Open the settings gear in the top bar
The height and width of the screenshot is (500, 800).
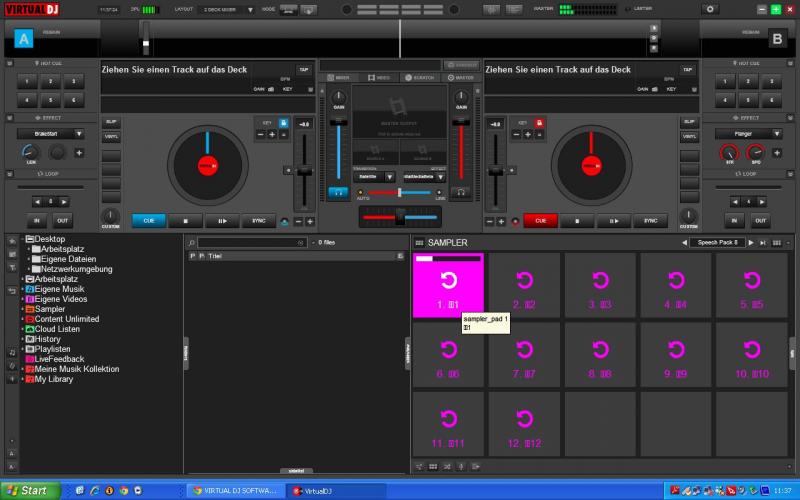[x=711, y=9]
